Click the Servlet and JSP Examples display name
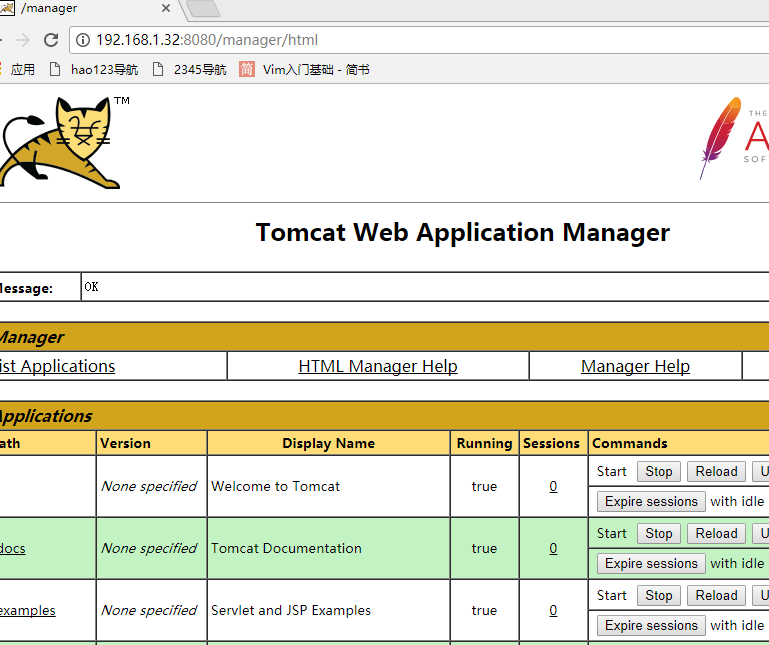769x645 pixels. click(291, 610)
